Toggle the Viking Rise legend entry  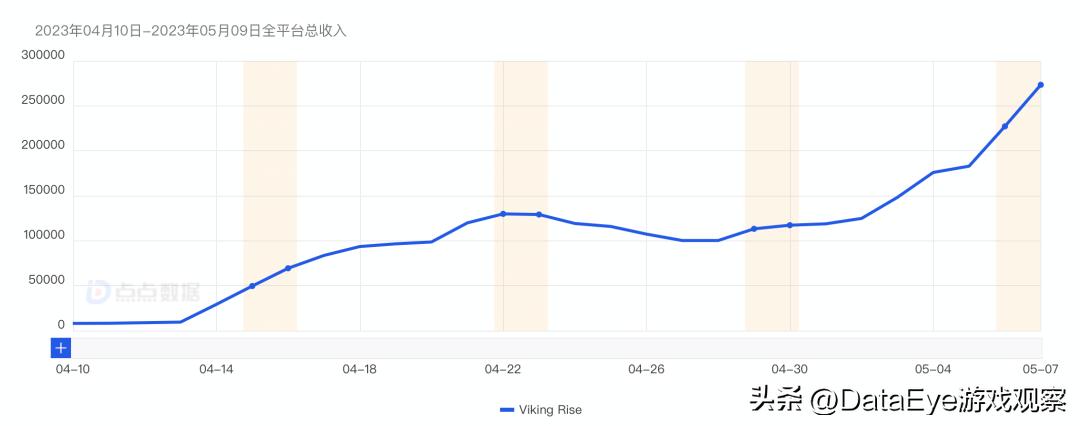click(x=540, y=409)
